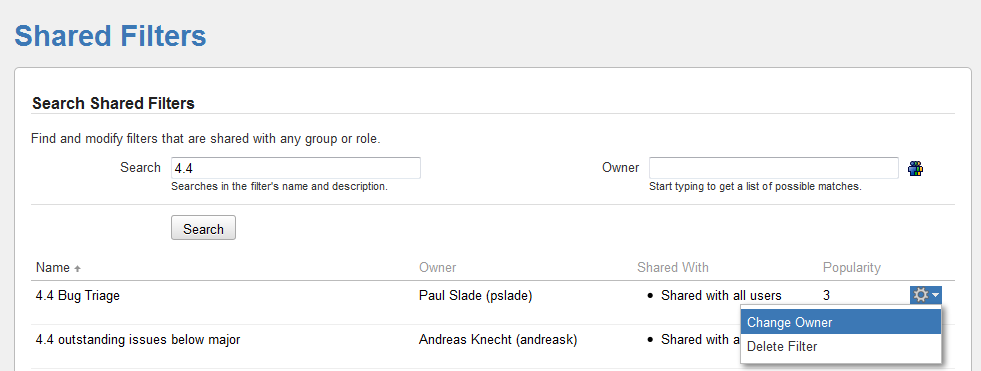981x371 pixels.
Task: Open the user picker icon beside Owner
Action: click(915, 168)
